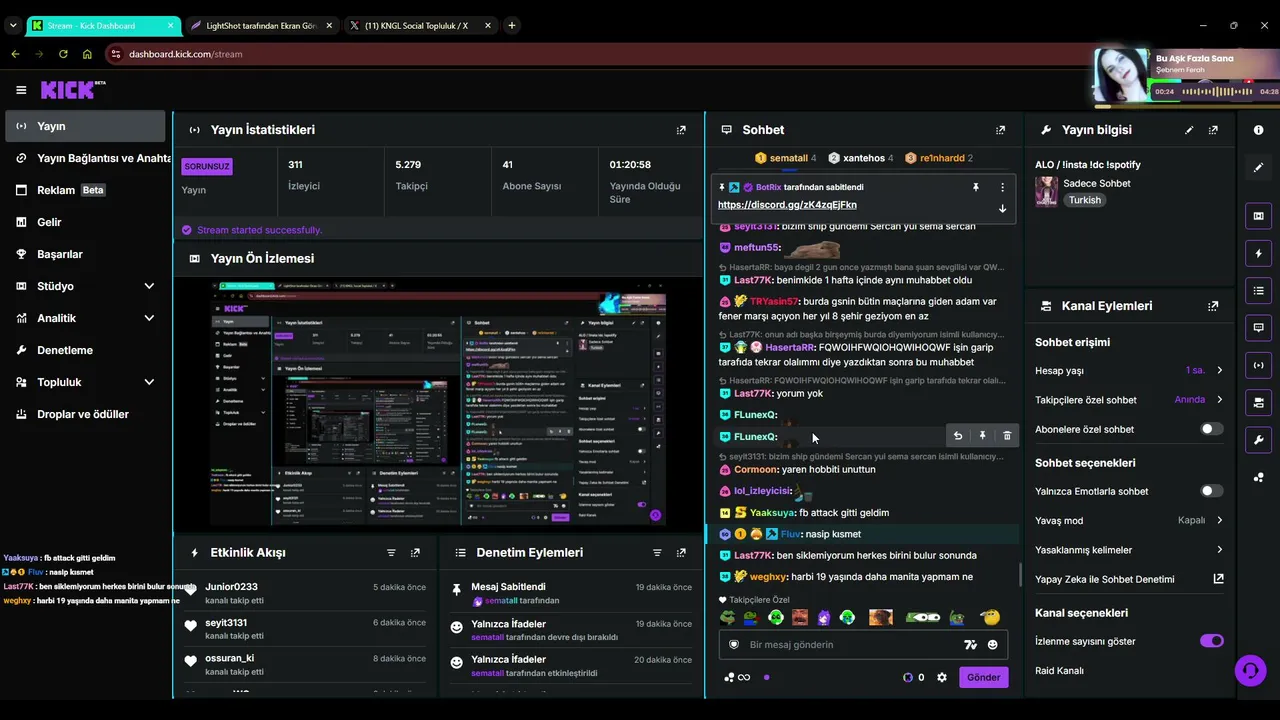Open Droplar ve ödüller page
The image size is (1280, 720).
pos(85,414)
